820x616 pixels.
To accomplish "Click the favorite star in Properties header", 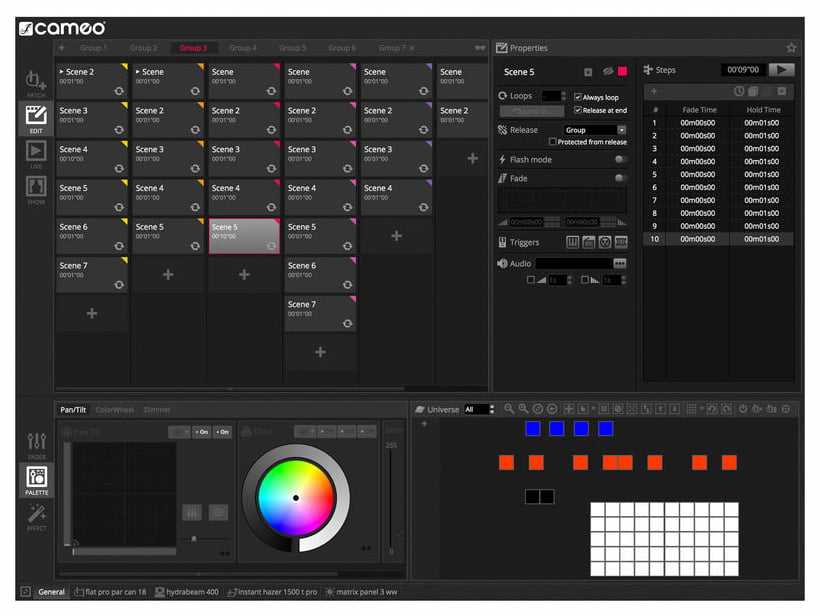I will pos(791,48).
